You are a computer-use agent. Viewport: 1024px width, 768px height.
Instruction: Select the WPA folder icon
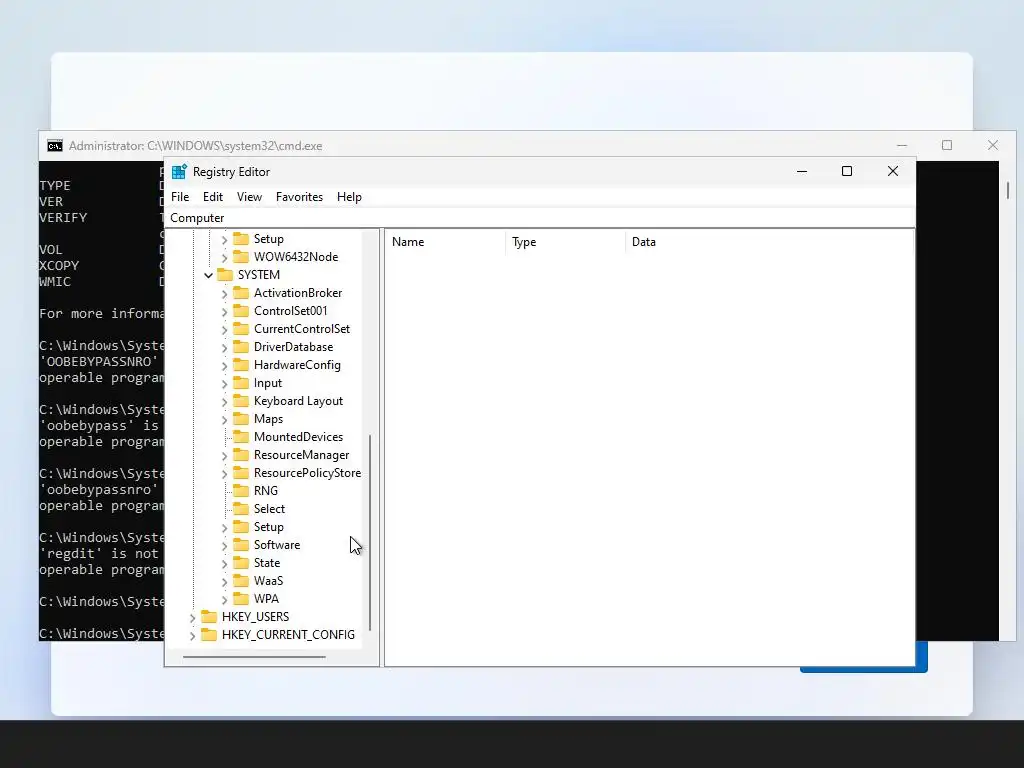coord(241,598)
